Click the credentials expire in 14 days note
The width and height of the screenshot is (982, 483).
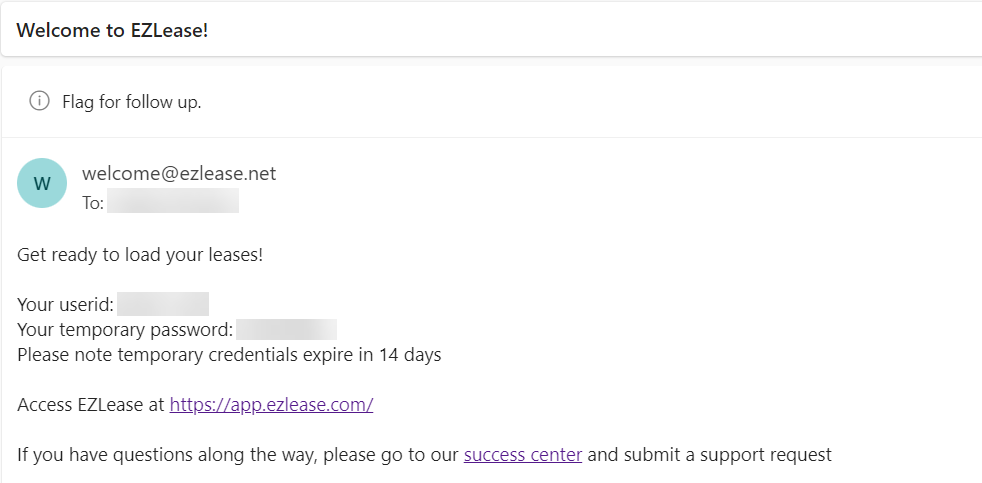[229, 355]
